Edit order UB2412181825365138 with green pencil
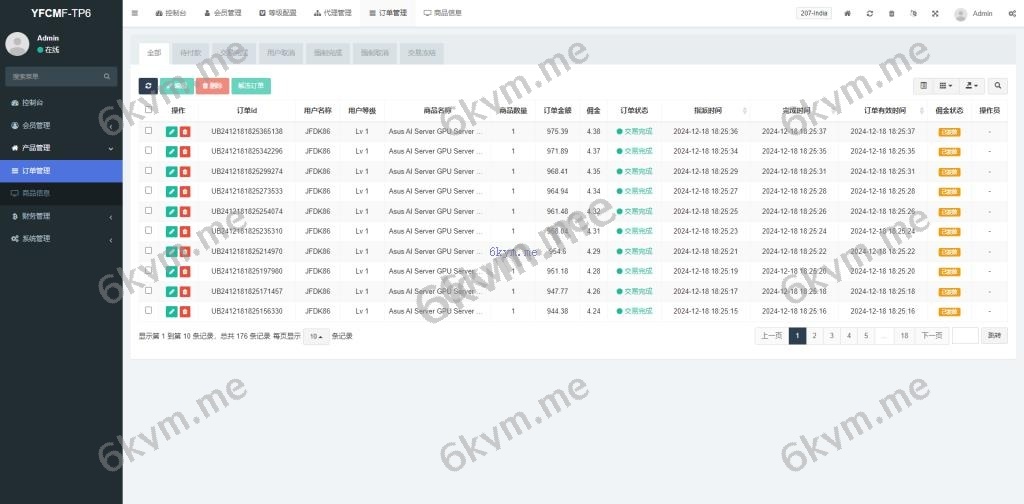Screen dimensions: 1024x504 click(172, 131)
